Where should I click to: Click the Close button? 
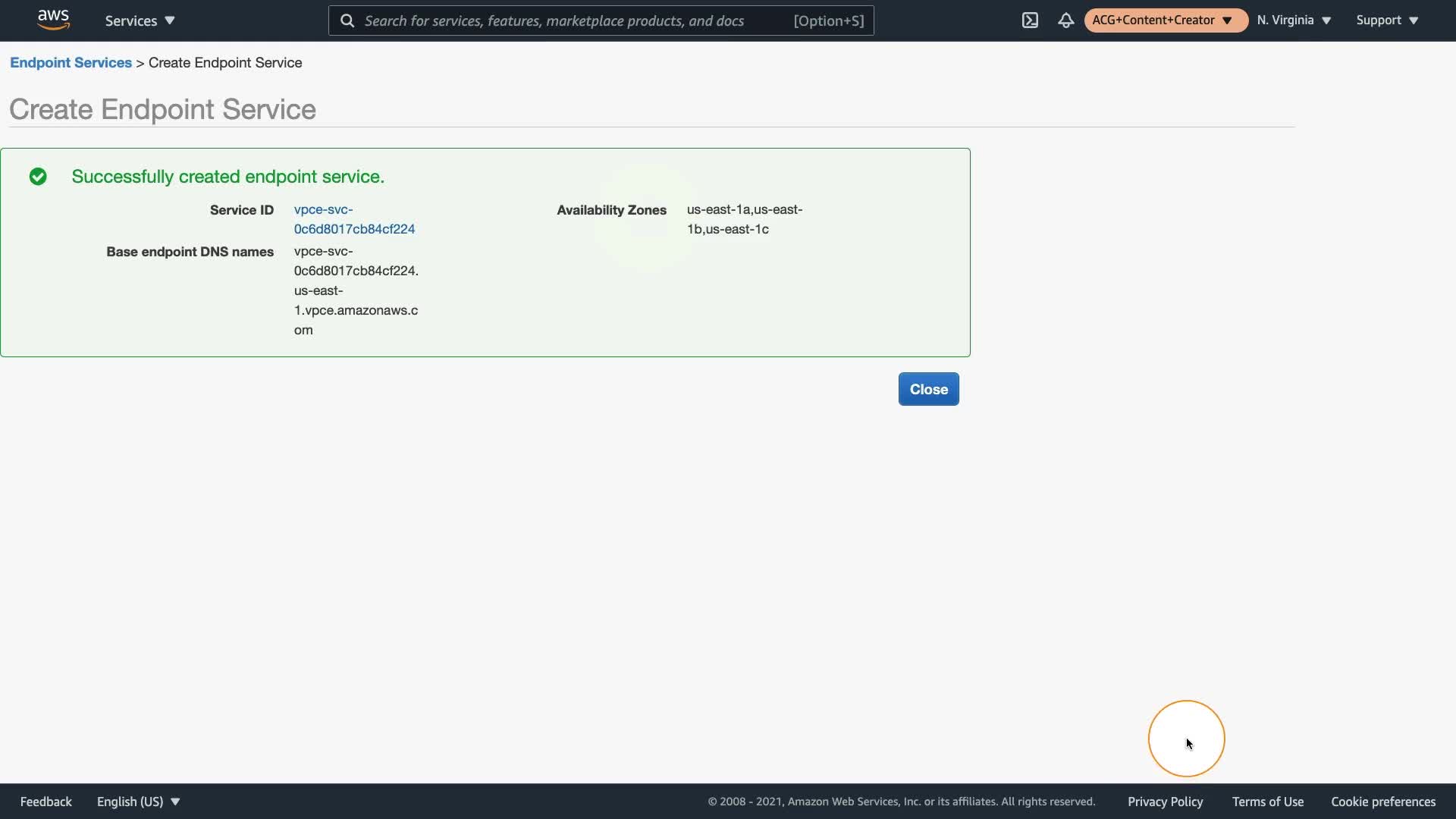928,389
